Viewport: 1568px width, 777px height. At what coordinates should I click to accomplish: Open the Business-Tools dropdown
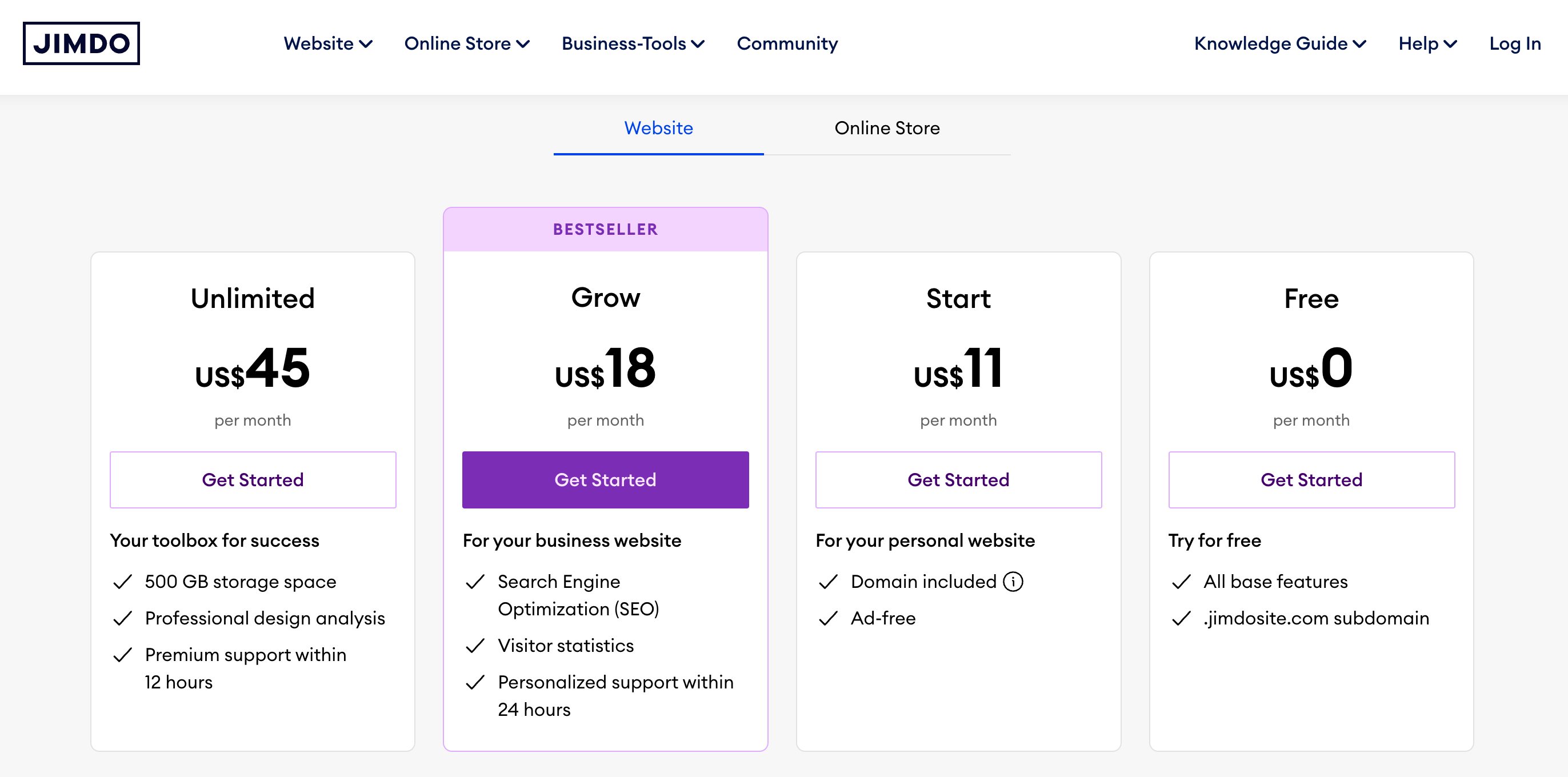[633, 43]
